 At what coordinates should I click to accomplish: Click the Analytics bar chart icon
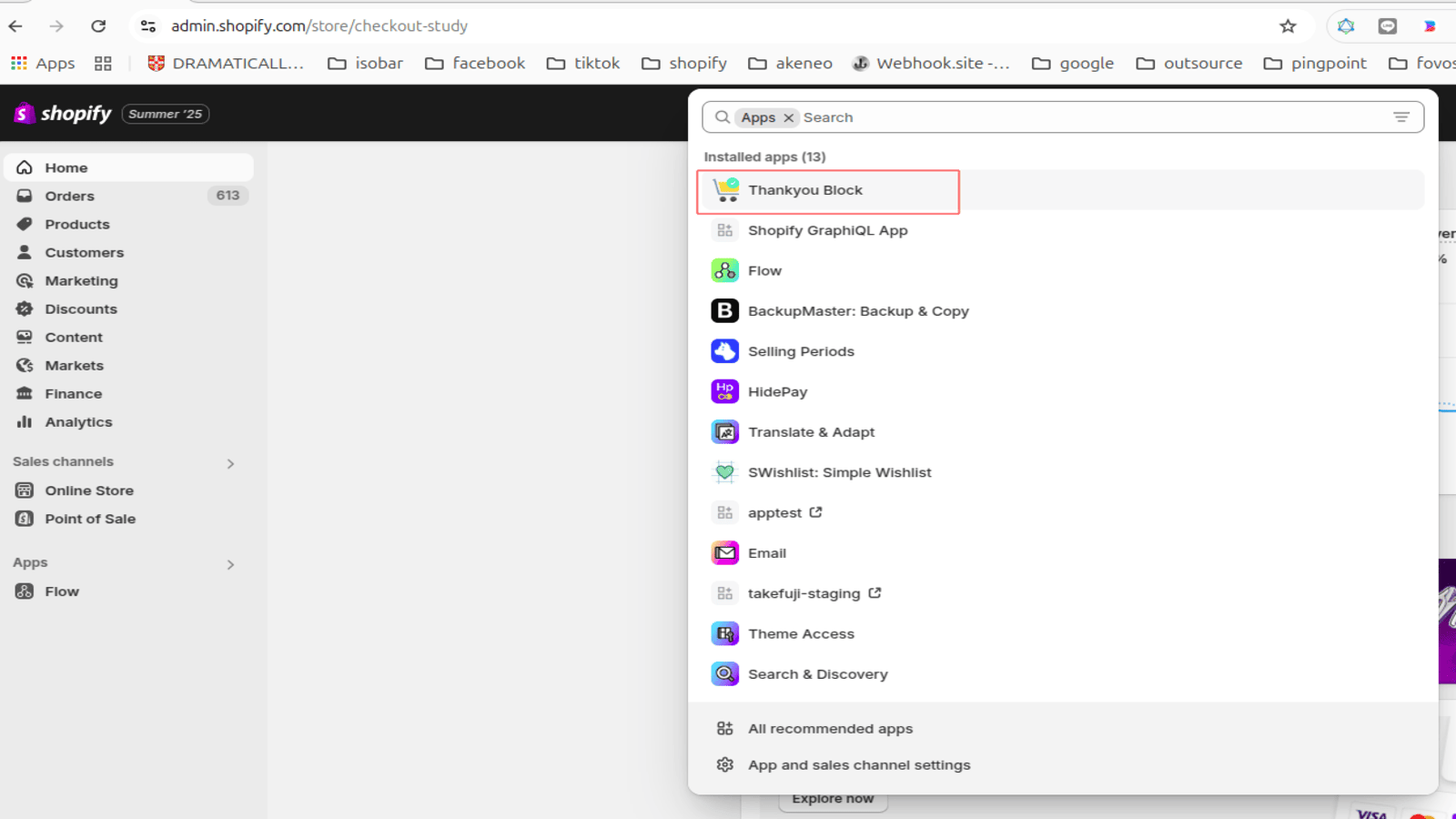(25, 421)
